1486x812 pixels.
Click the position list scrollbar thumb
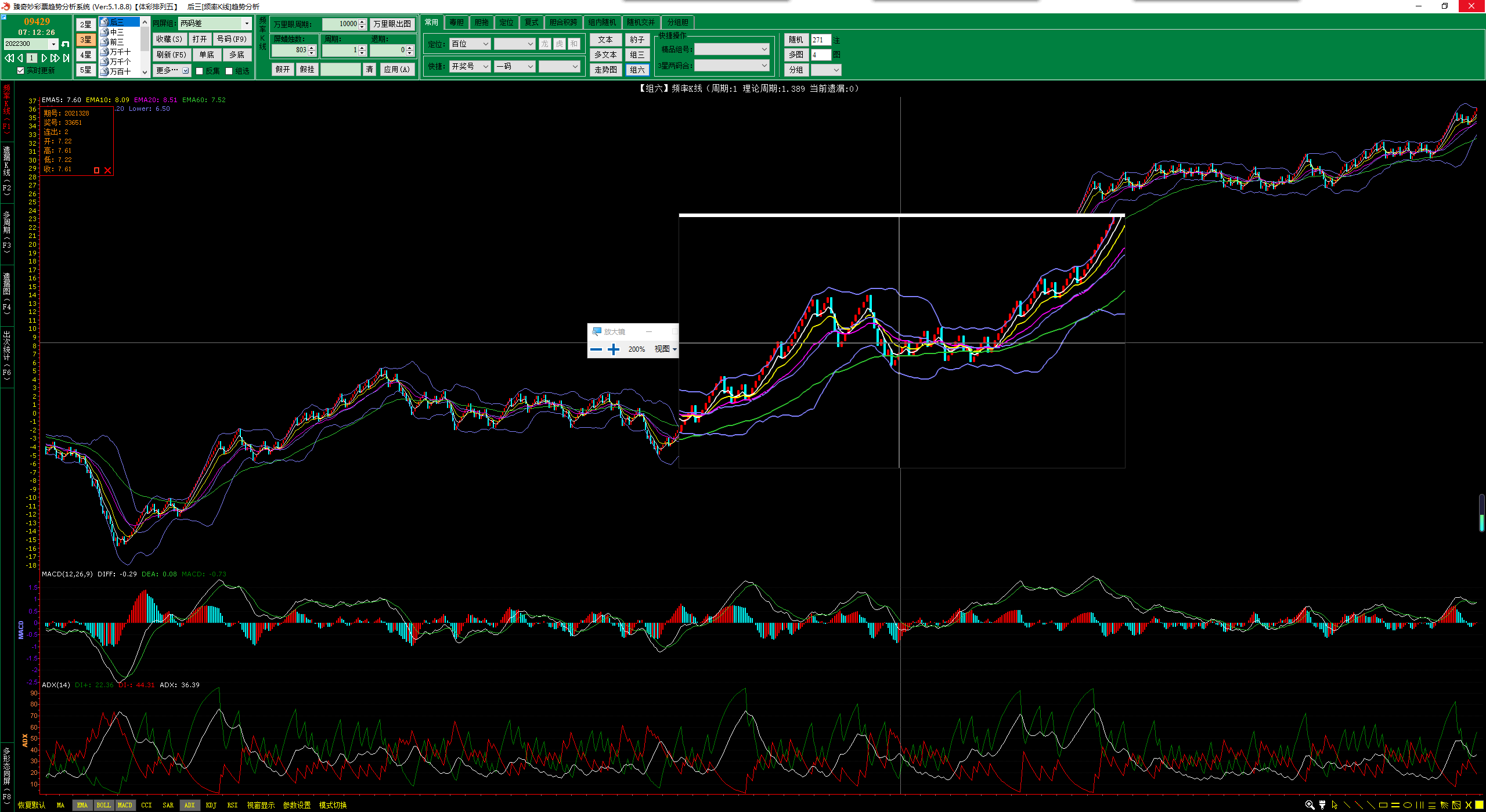coord(145,40)
